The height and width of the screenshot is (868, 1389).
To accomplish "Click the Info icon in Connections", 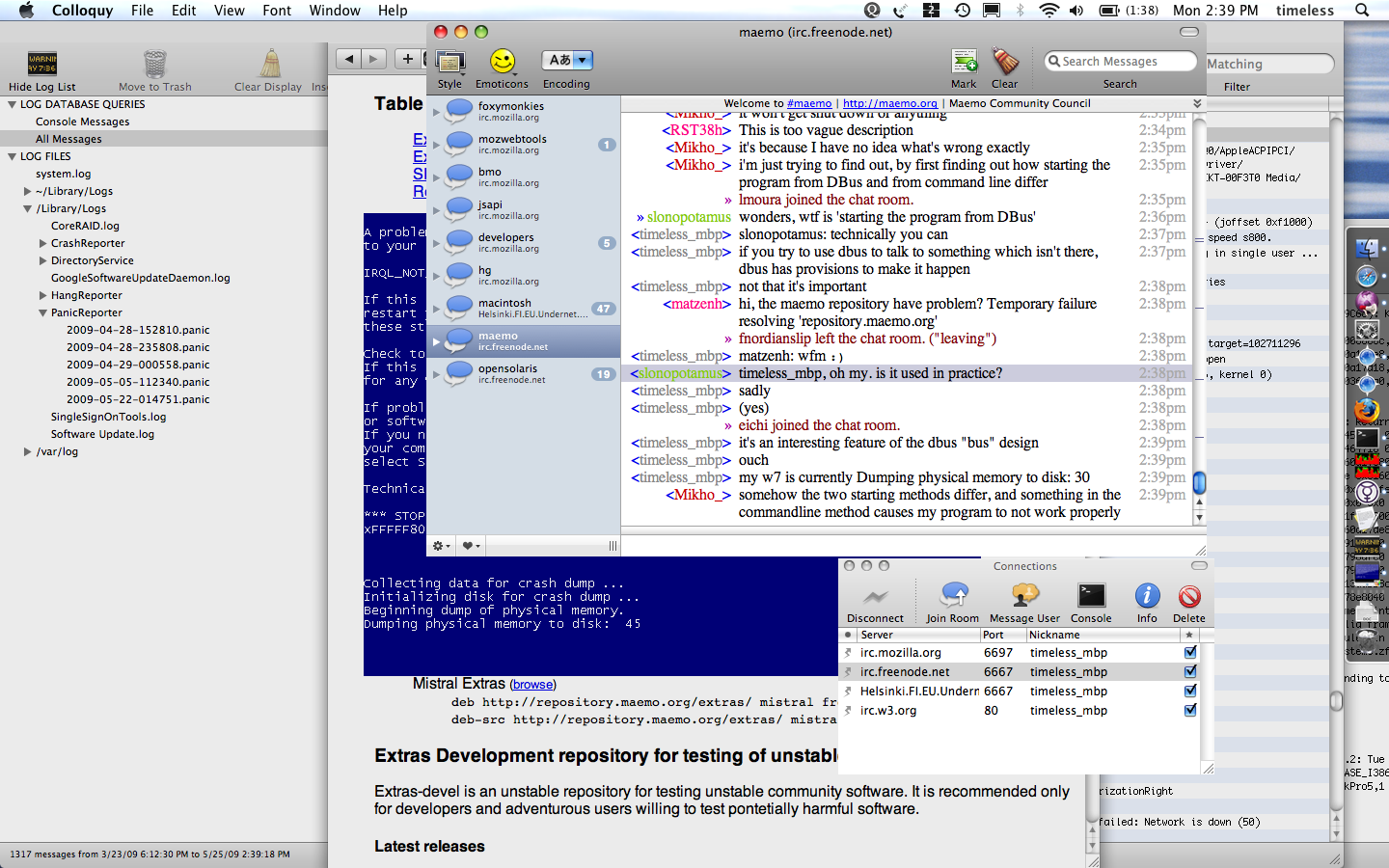I will (x=1147, y=596).
